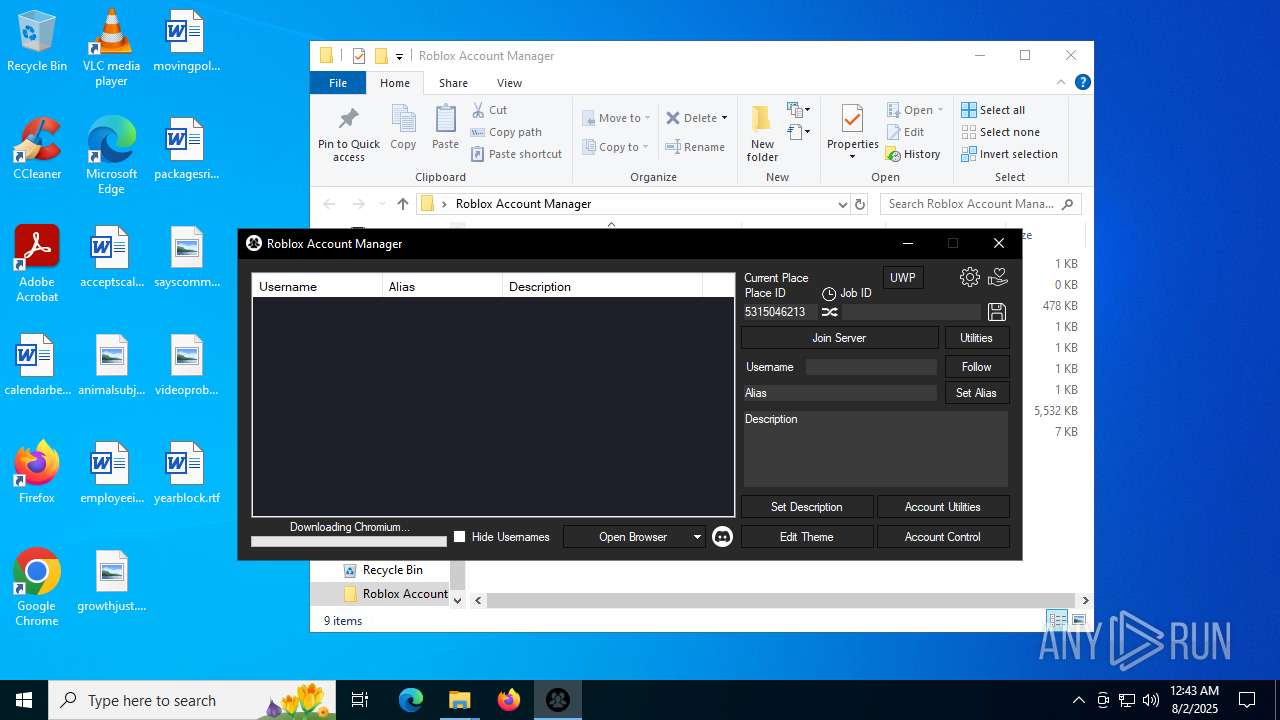Click the Rename ribbon button

pos(695,147)
